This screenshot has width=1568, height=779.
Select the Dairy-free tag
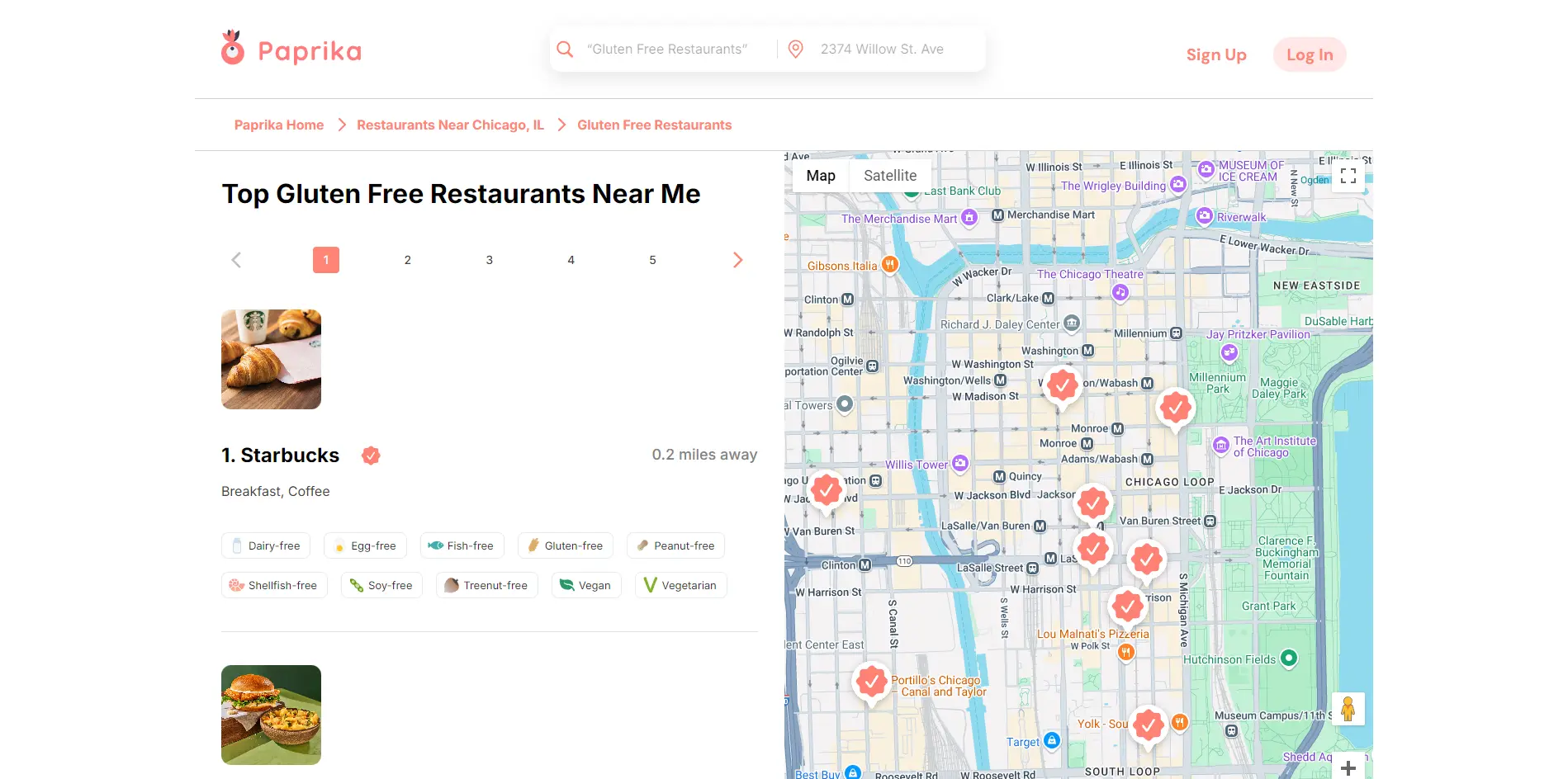pos(266,545)
